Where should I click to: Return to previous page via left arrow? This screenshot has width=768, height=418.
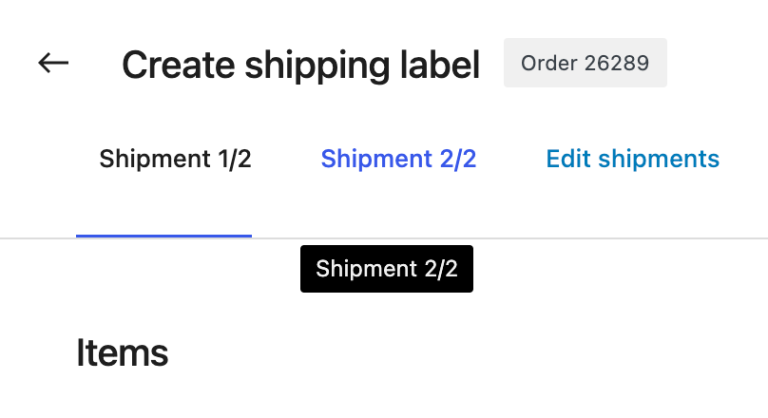tap(53, 63)
